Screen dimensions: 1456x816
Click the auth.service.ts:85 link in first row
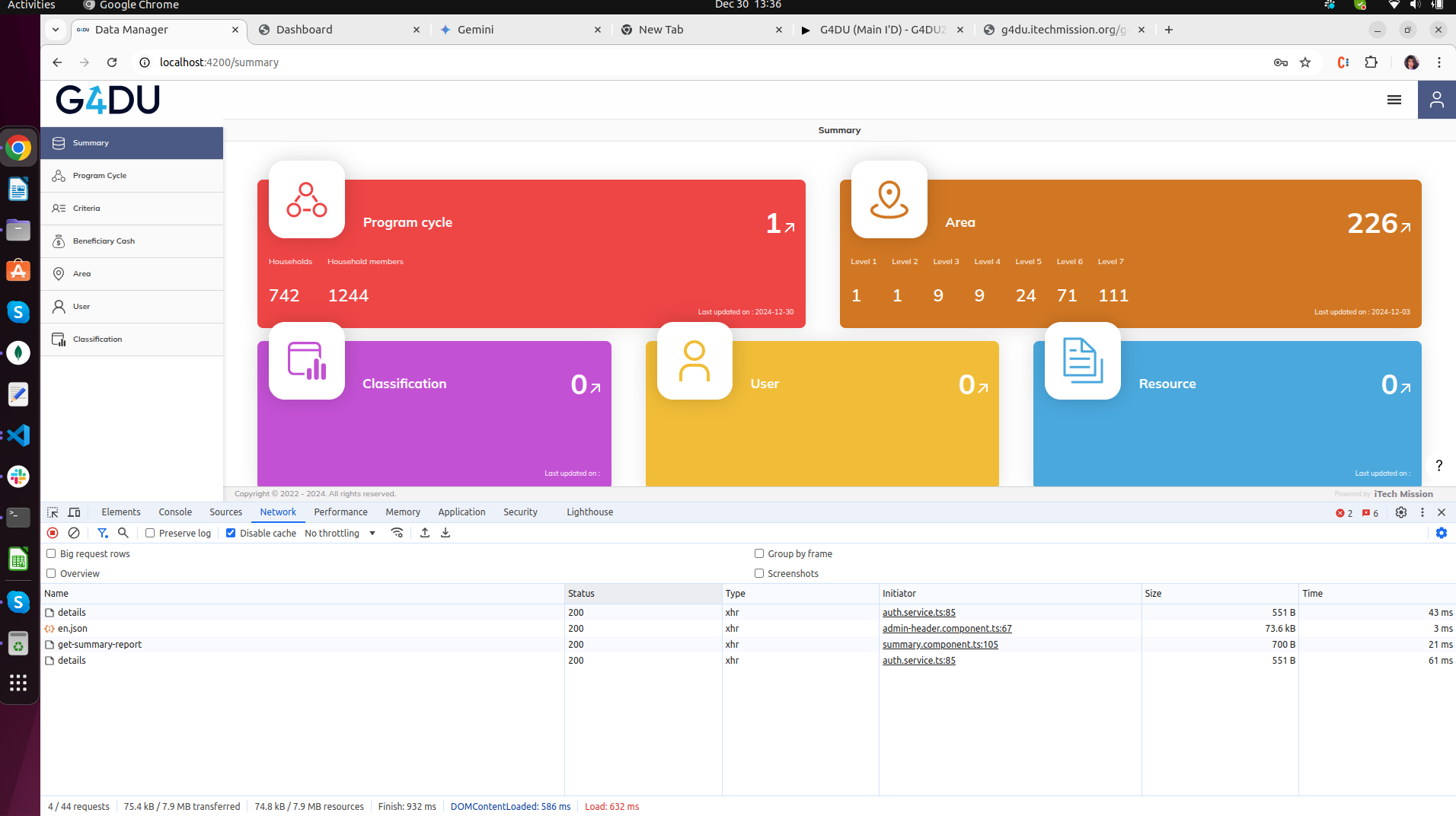click(918, 613)
